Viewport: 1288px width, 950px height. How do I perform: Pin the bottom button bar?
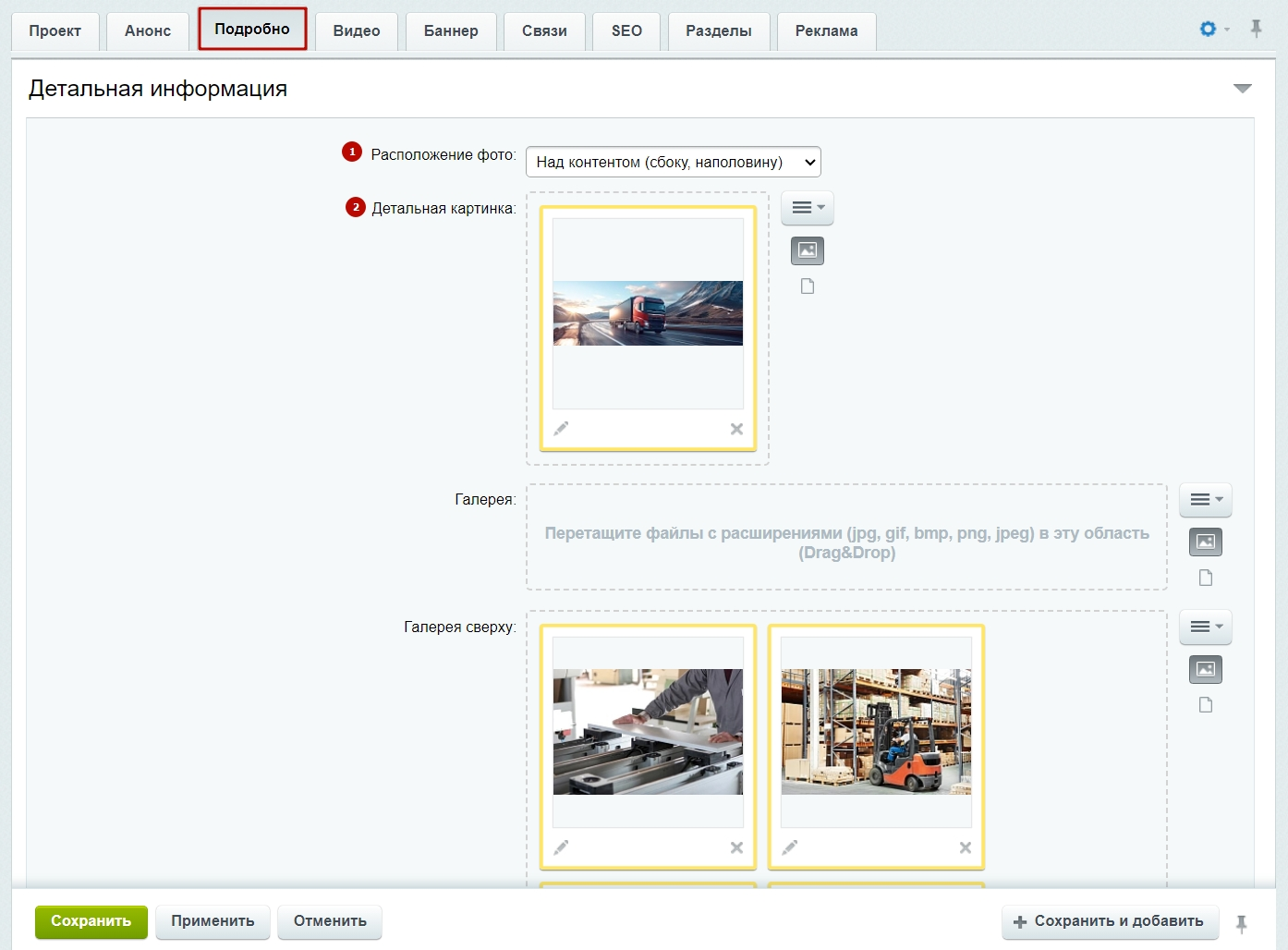tap(1241, 922)
